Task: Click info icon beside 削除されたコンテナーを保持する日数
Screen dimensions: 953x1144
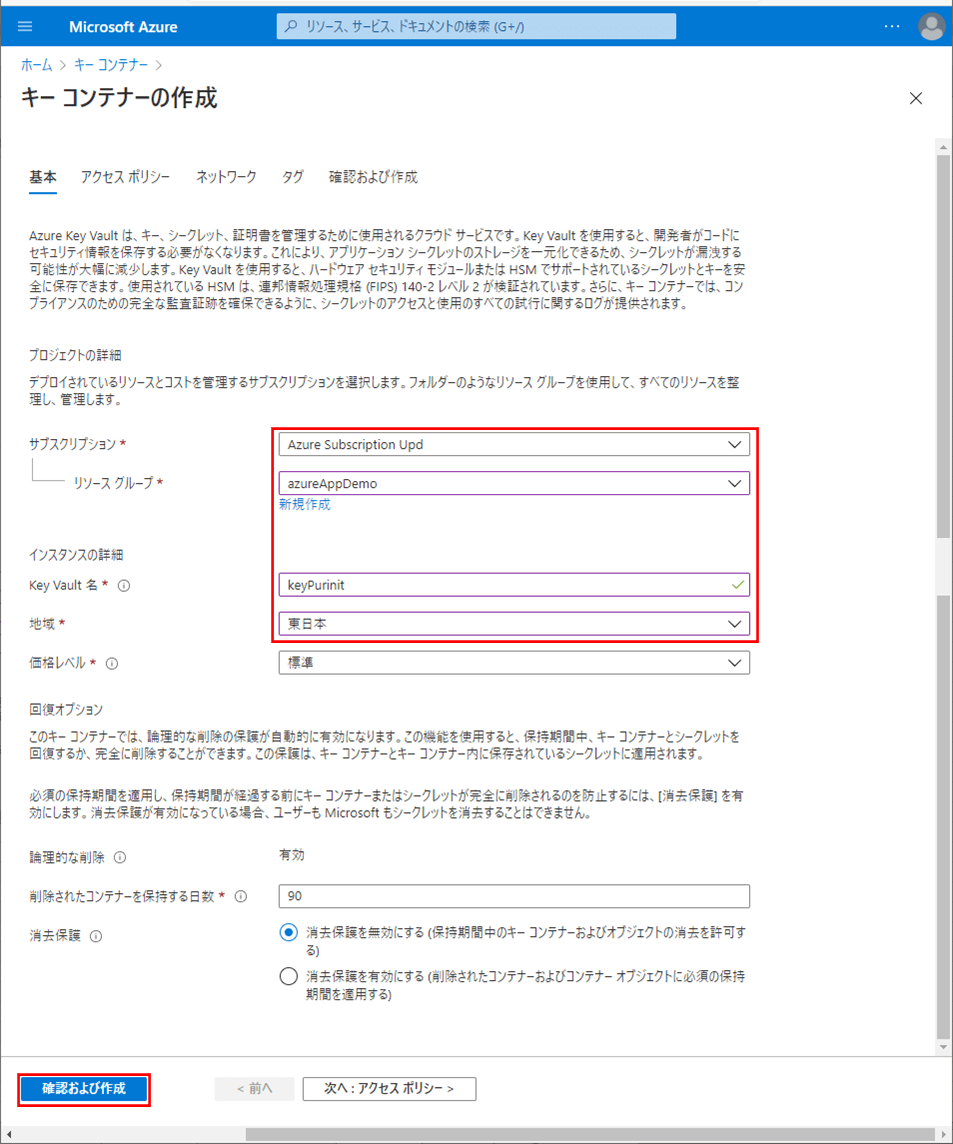Action: click(240, 897)
